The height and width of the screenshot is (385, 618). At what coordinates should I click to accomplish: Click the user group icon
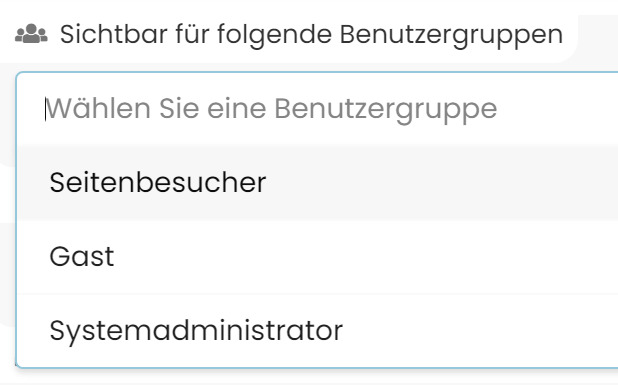(31, 34)
